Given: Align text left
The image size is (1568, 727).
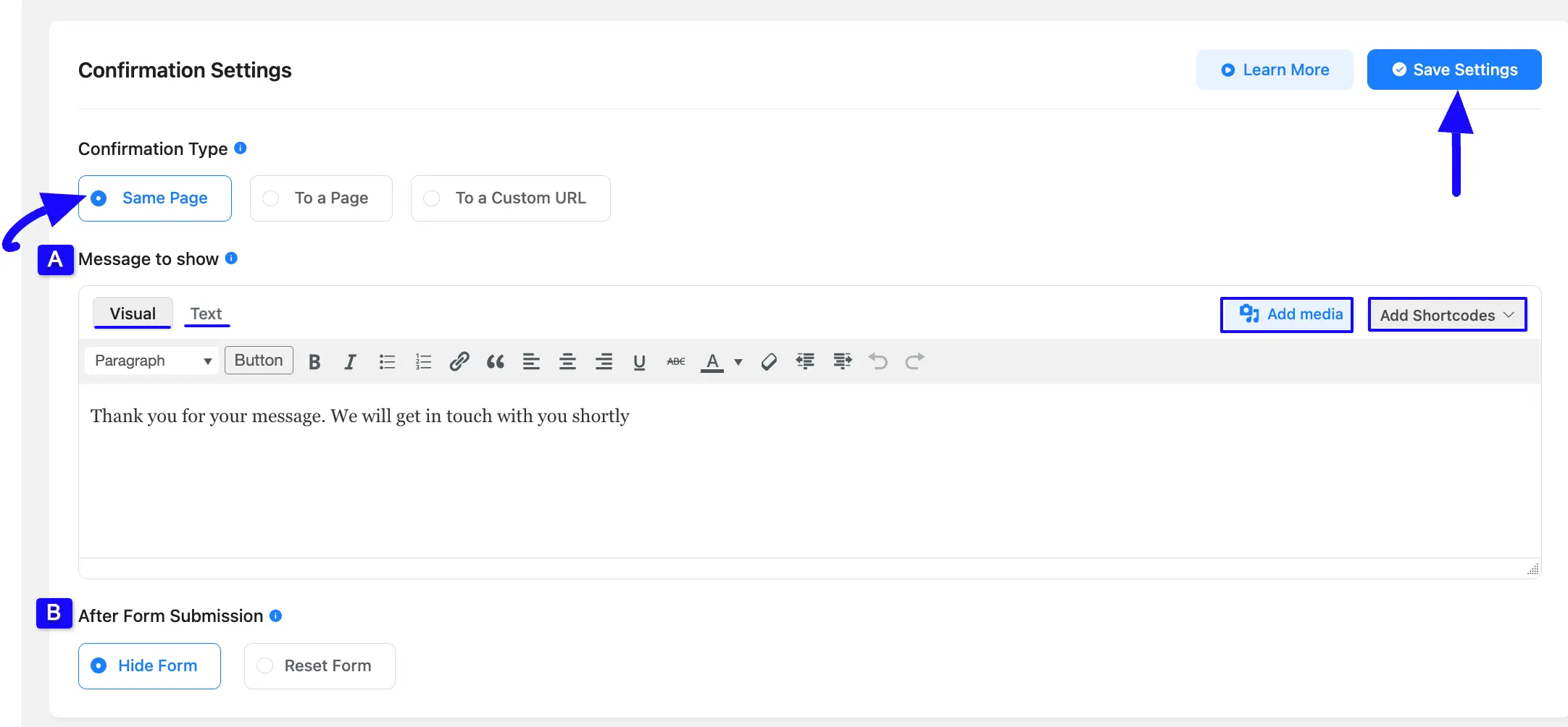Looking at the screenshot, I should (x=531, y=361).
